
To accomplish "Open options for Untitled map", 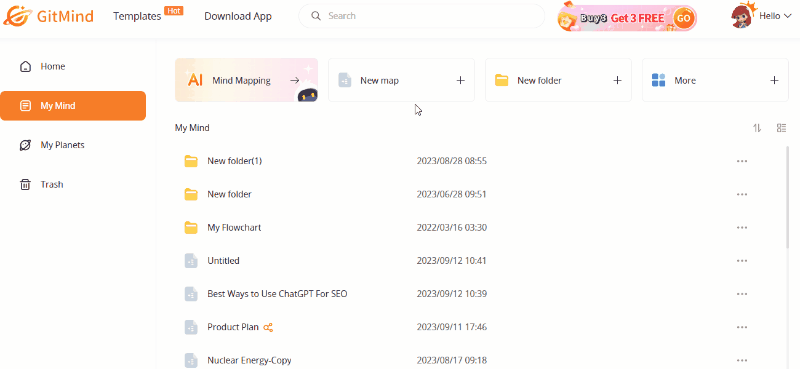I will click(x=742, y=261).
